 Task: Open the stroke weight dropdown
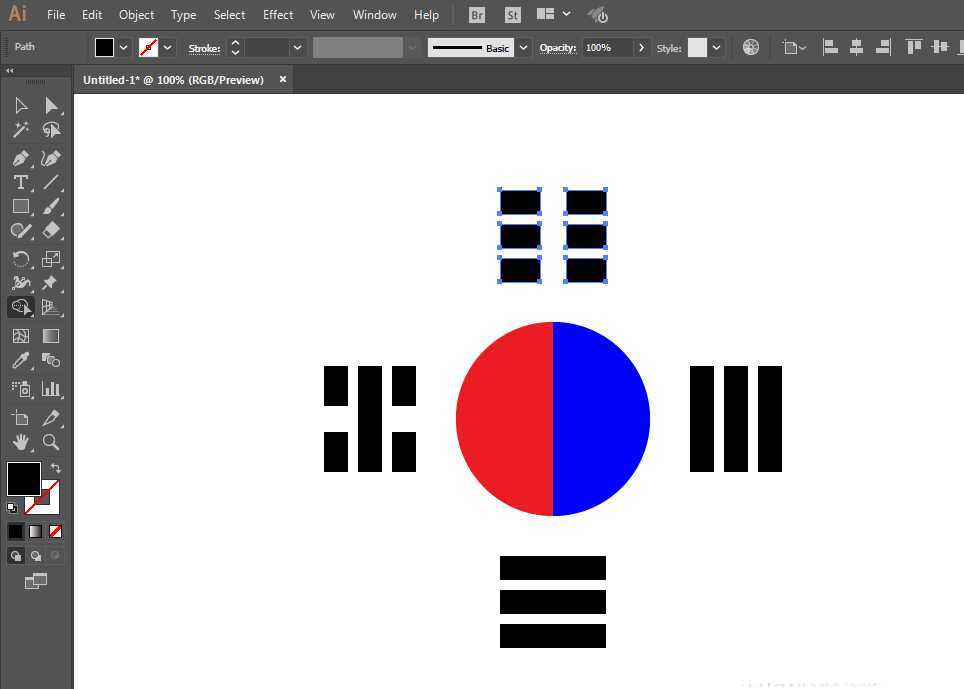[297, 47]
